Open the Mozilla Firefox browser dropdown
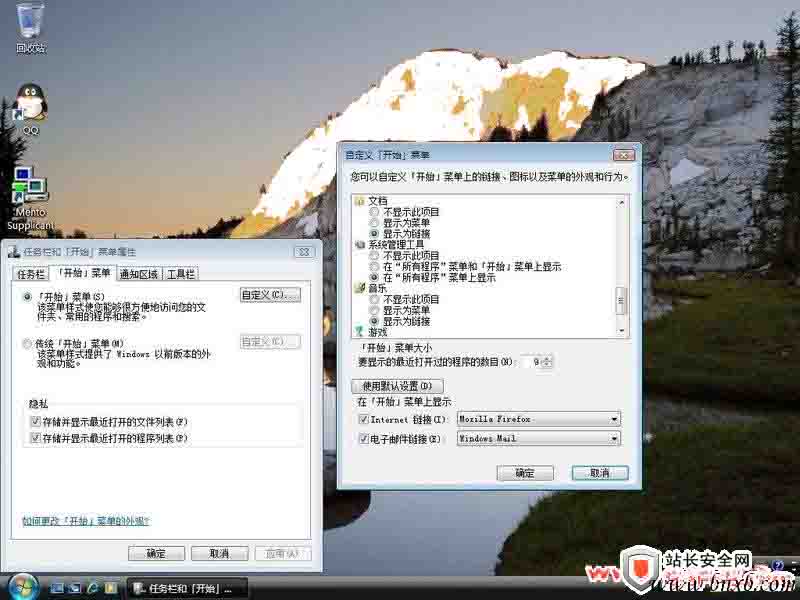 [x=538, y=419]
